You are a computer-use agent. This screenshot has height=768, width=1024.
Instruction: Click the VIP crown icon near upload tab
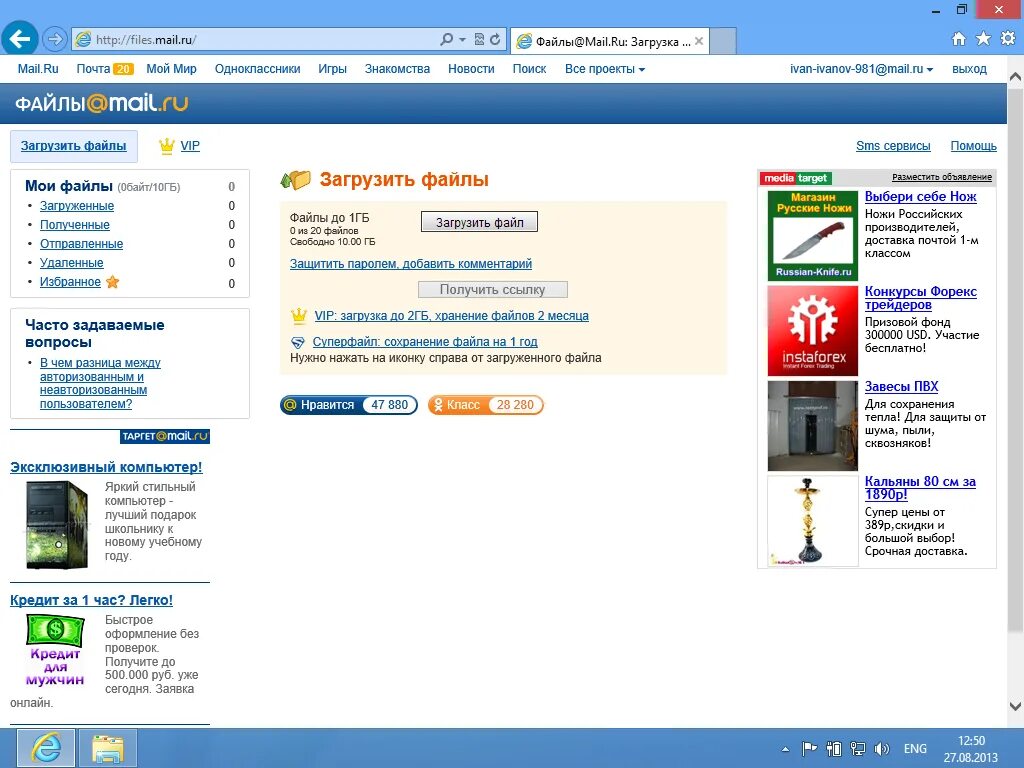tap(167, 146)
